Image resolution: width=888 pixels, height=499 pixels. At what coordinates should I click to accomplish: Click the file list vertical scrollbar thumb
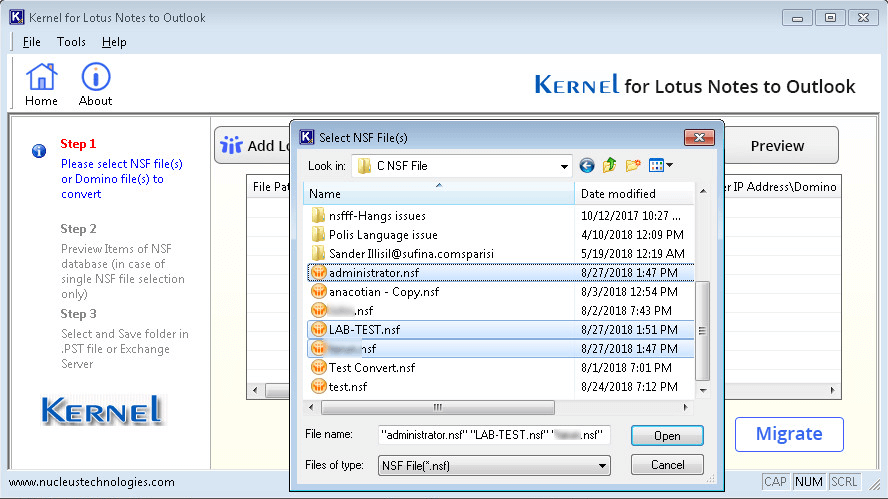[702, 331]
